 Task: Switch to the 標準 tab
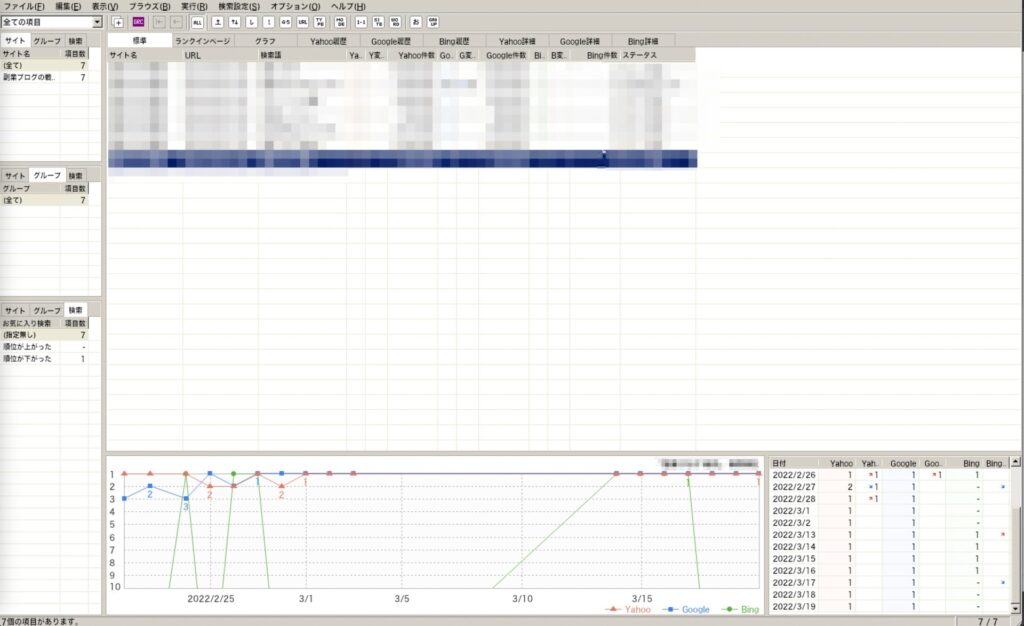(140, 40)
